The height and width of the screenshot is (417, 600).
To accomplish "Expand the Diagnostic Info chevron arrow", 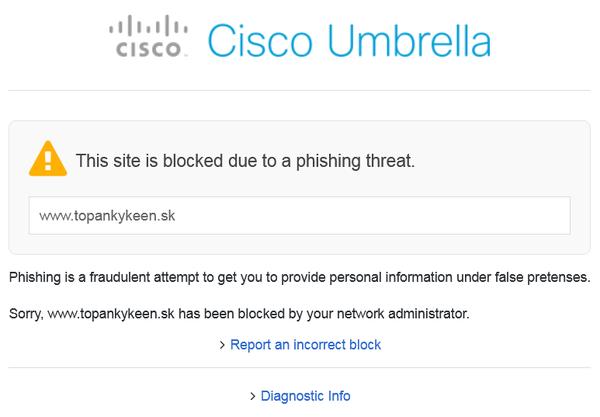I will point(252,396).
